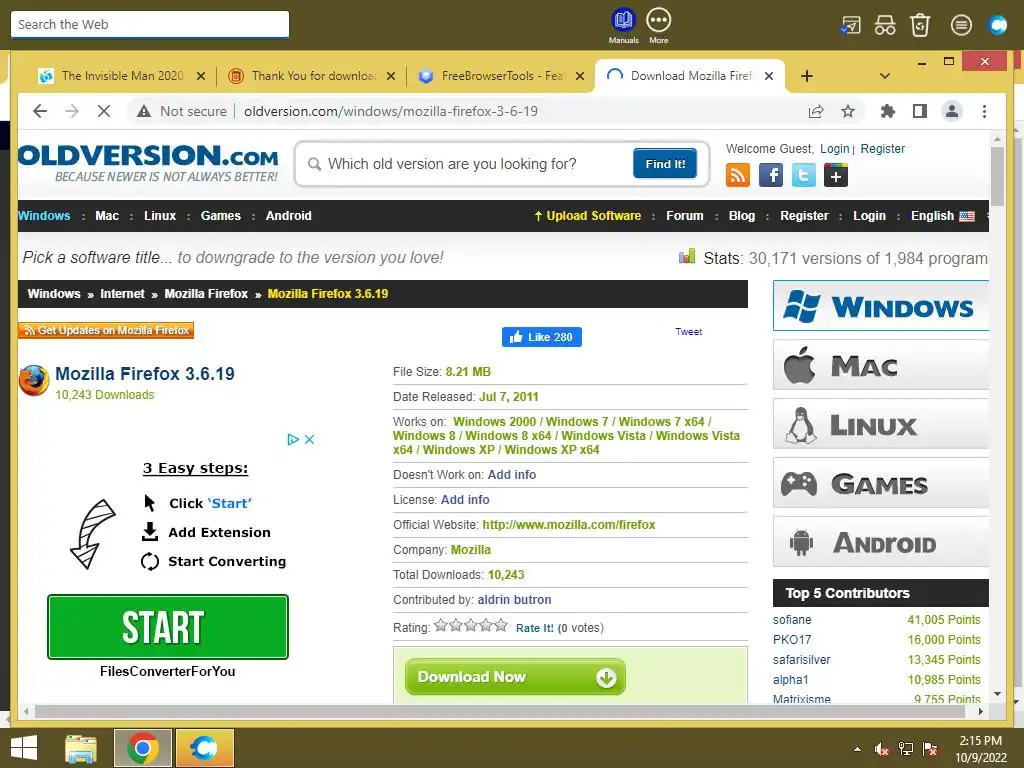Click the Rate It! link

[x=534, y=628]
